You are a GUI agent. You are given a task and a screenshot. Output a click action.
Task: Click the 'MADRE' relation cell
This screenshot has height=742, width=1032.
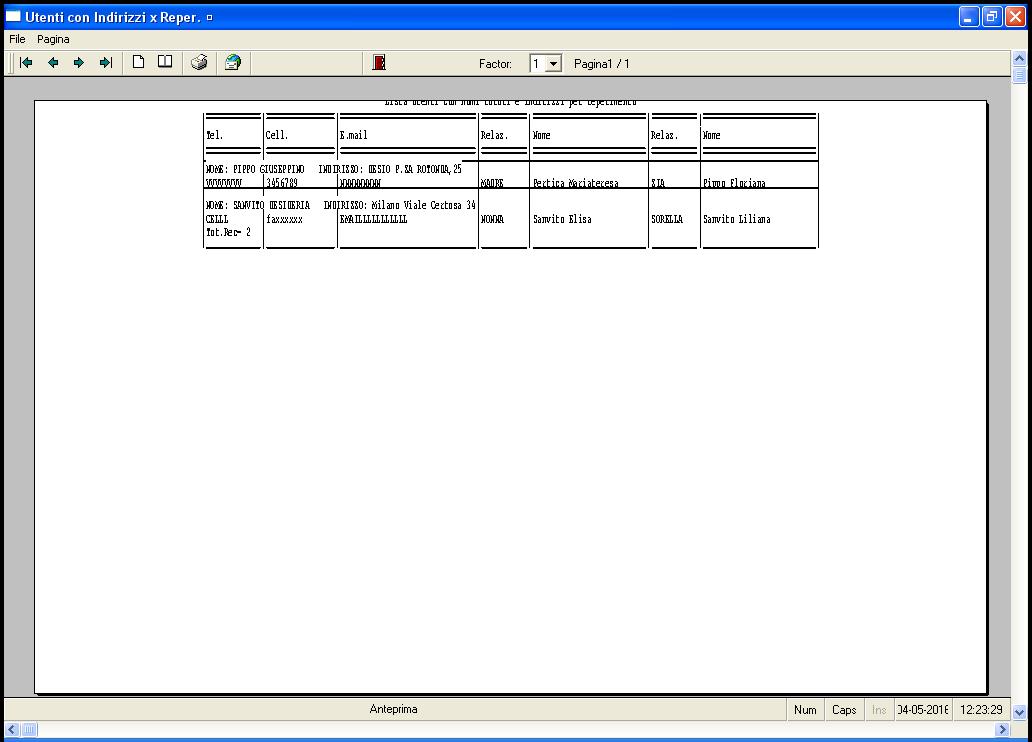[492, 183]
